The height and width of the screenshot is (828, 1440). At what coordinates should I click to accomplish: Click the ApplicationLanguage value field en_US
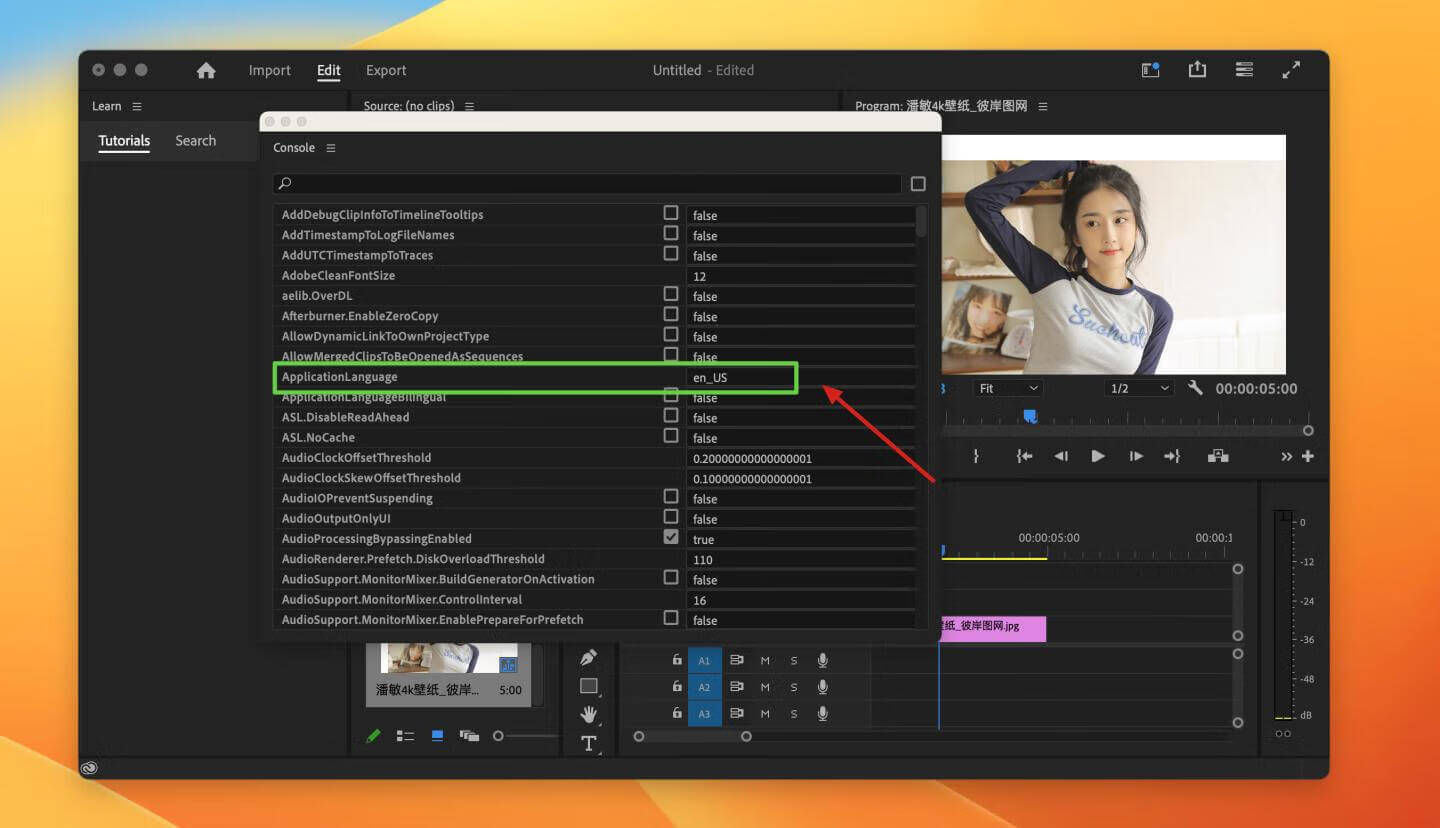tap(740, 377)
